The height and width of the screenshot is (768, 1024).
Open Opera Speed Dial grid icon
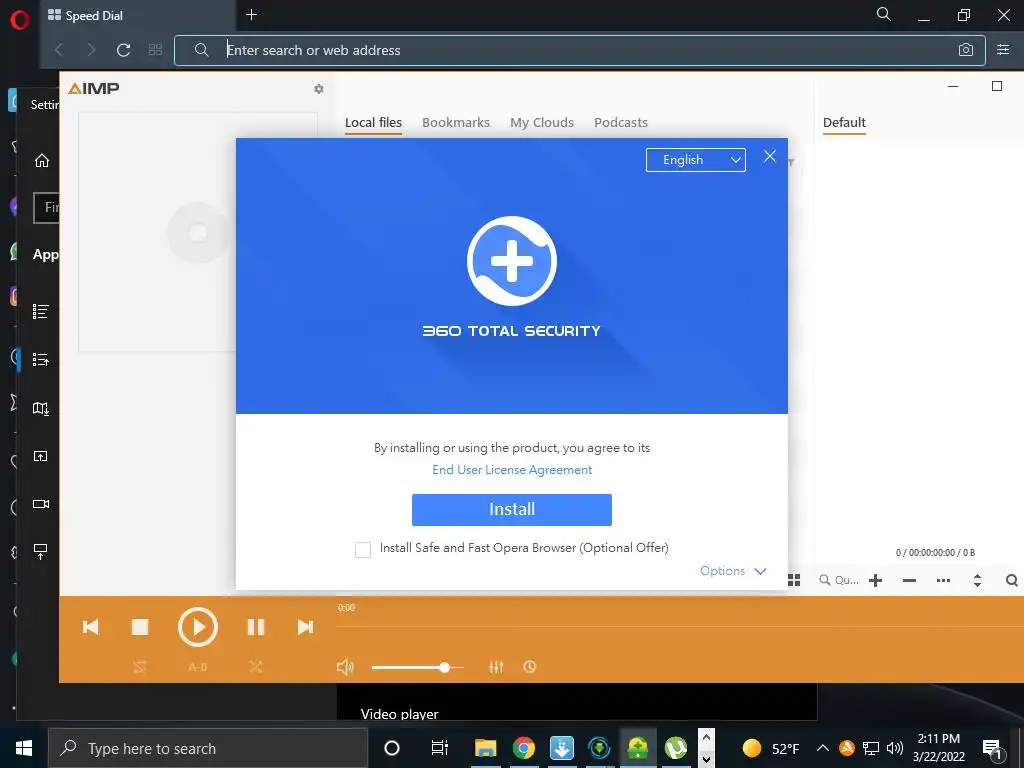pyautogui.click(x=155, y=50)
